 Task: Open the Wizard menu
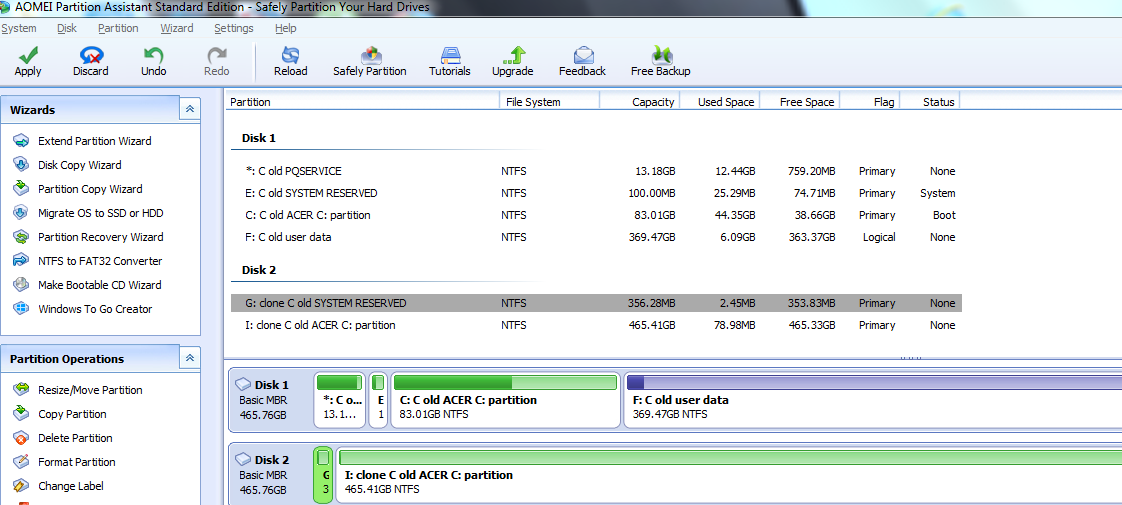click(177, 29)
